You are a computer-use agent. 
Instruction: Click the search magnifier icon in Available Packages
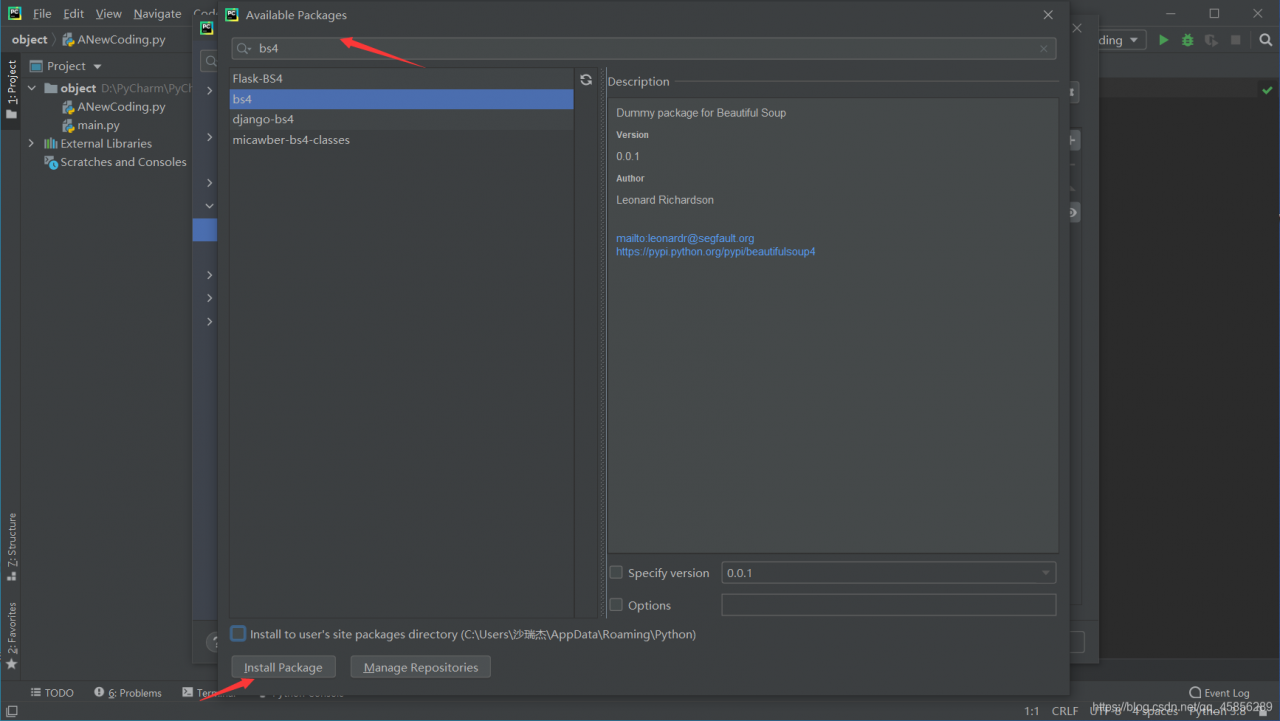pyautogui.click(x=243, y=48)
